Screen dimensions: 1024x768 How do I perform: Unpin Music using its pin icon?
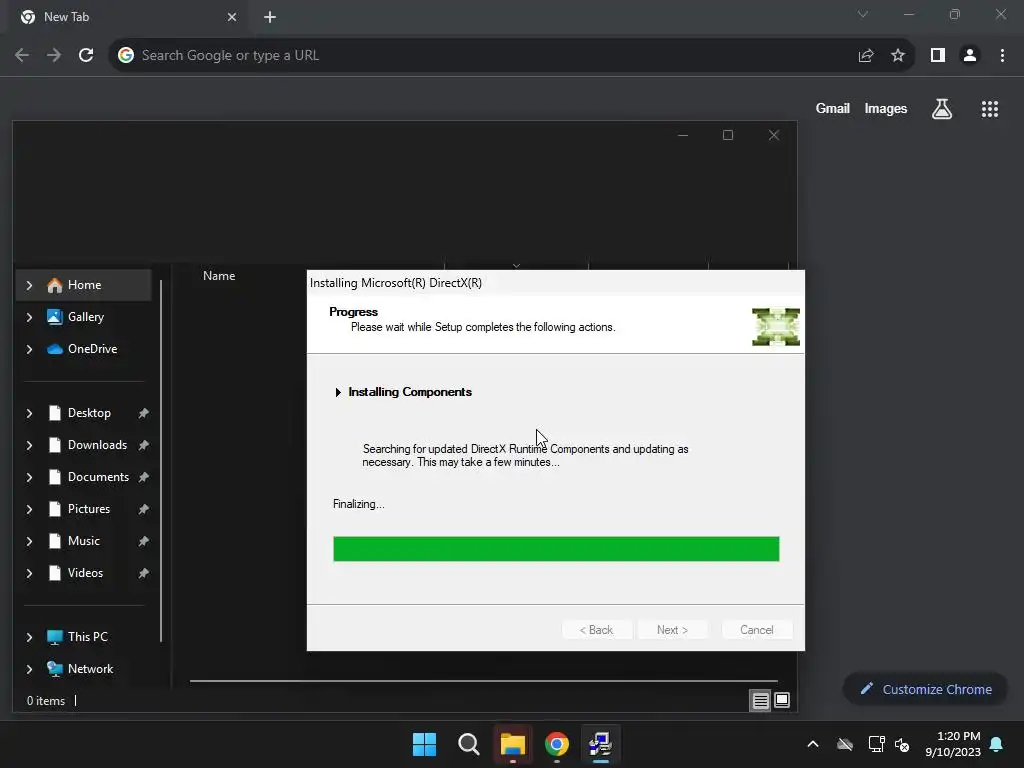tap(144, 541)
